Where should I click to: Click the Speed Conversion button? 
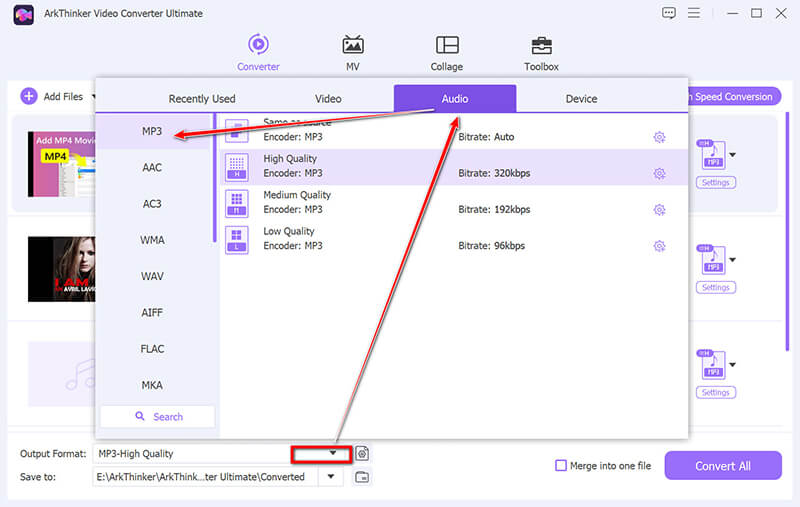734,96
